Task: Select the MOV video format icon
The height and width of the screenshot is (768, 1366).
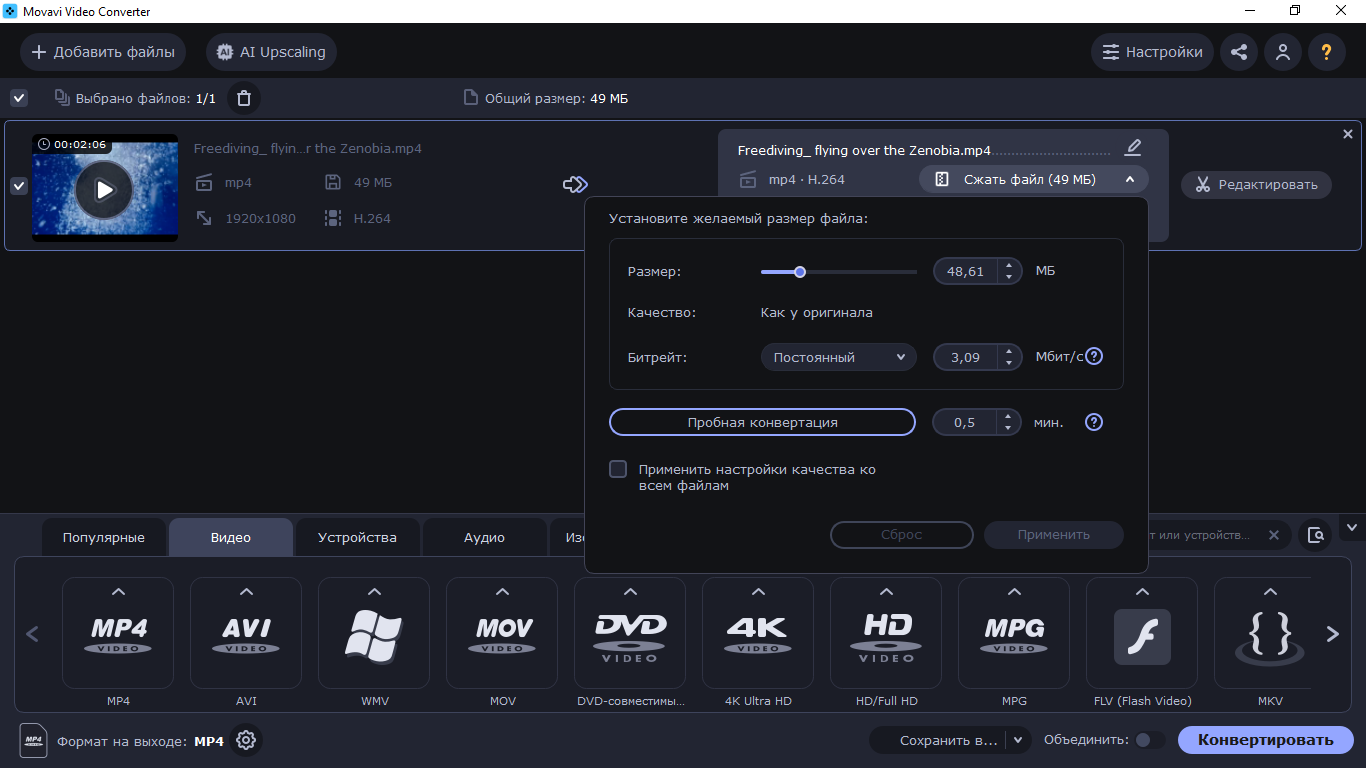Action: [502, 633]
